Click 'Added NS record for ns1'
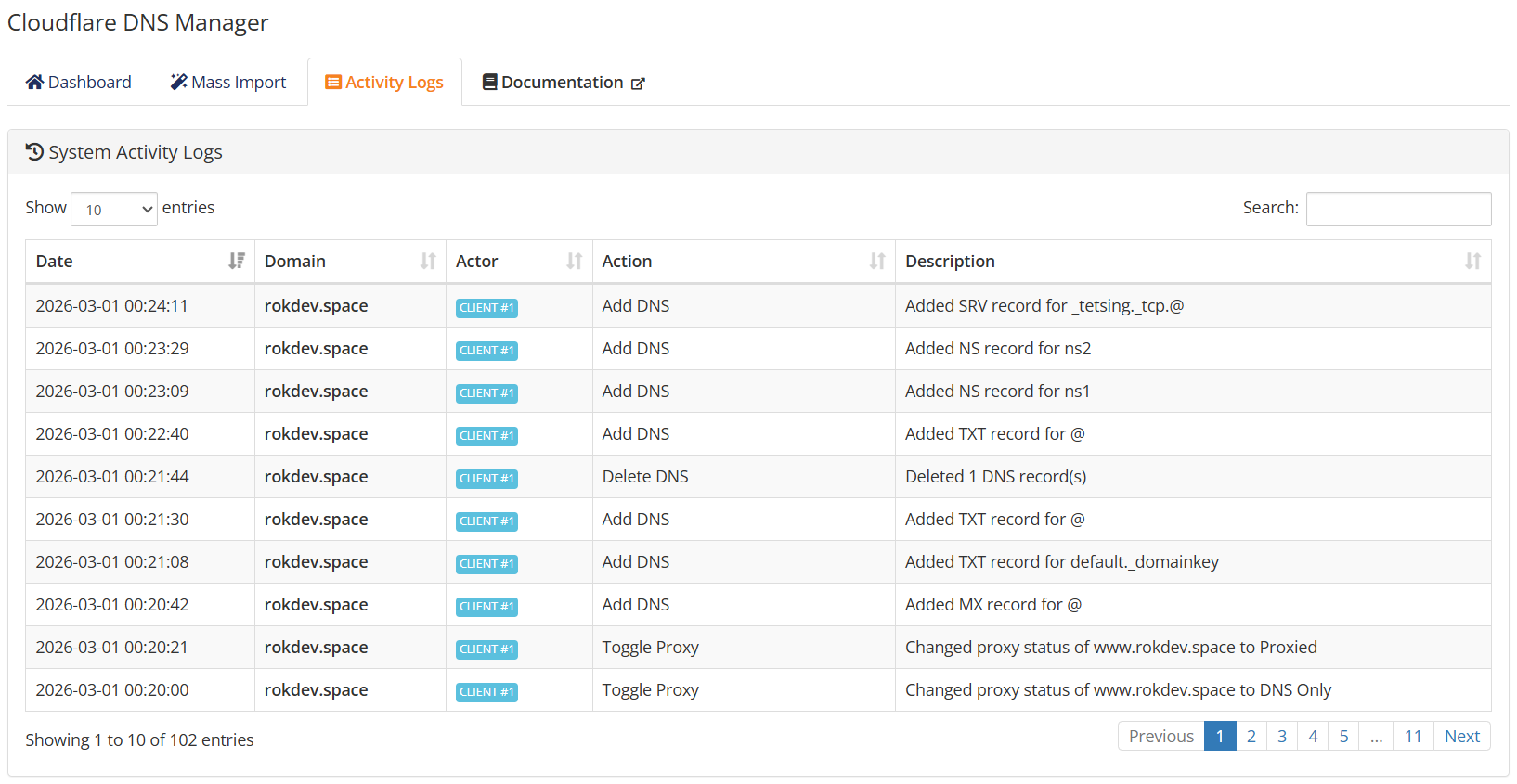The image size is (1517, 784). (998, 391)
